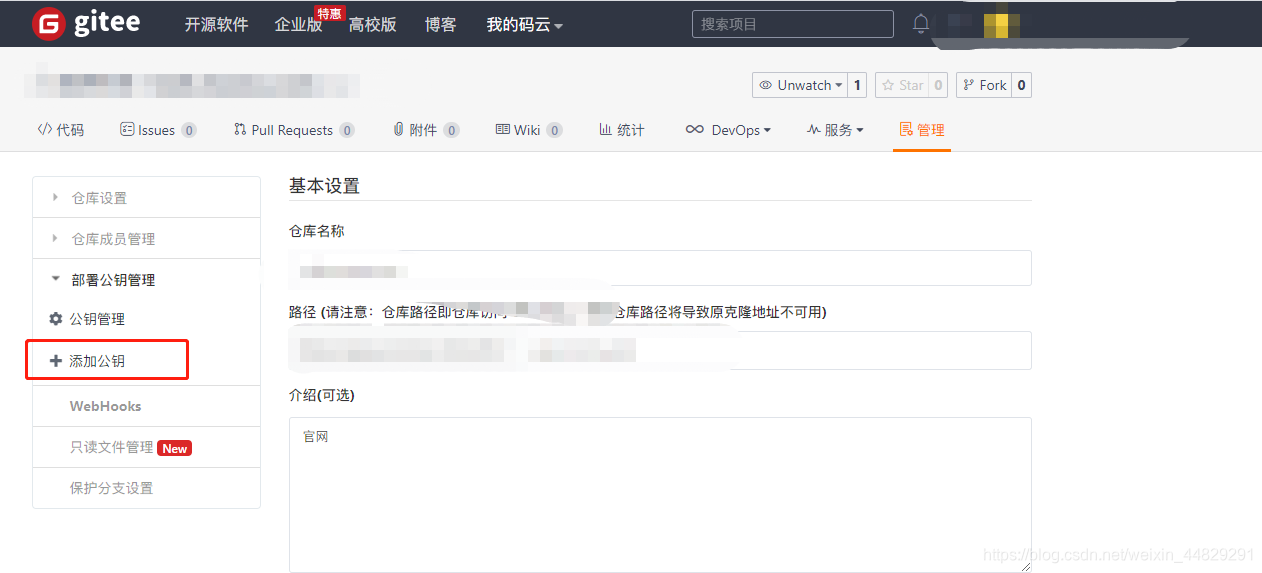Click the 基本设置 heading
This screenshot has width=1262, height=573.
point(324,186)
